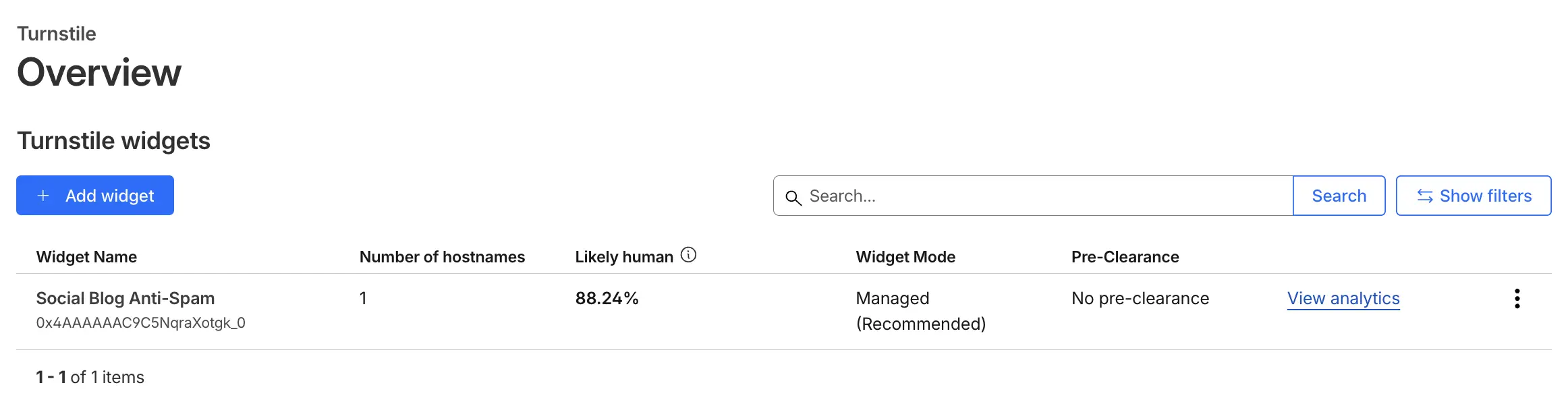Click the Pre-Clearance column header

[1125, 257]
